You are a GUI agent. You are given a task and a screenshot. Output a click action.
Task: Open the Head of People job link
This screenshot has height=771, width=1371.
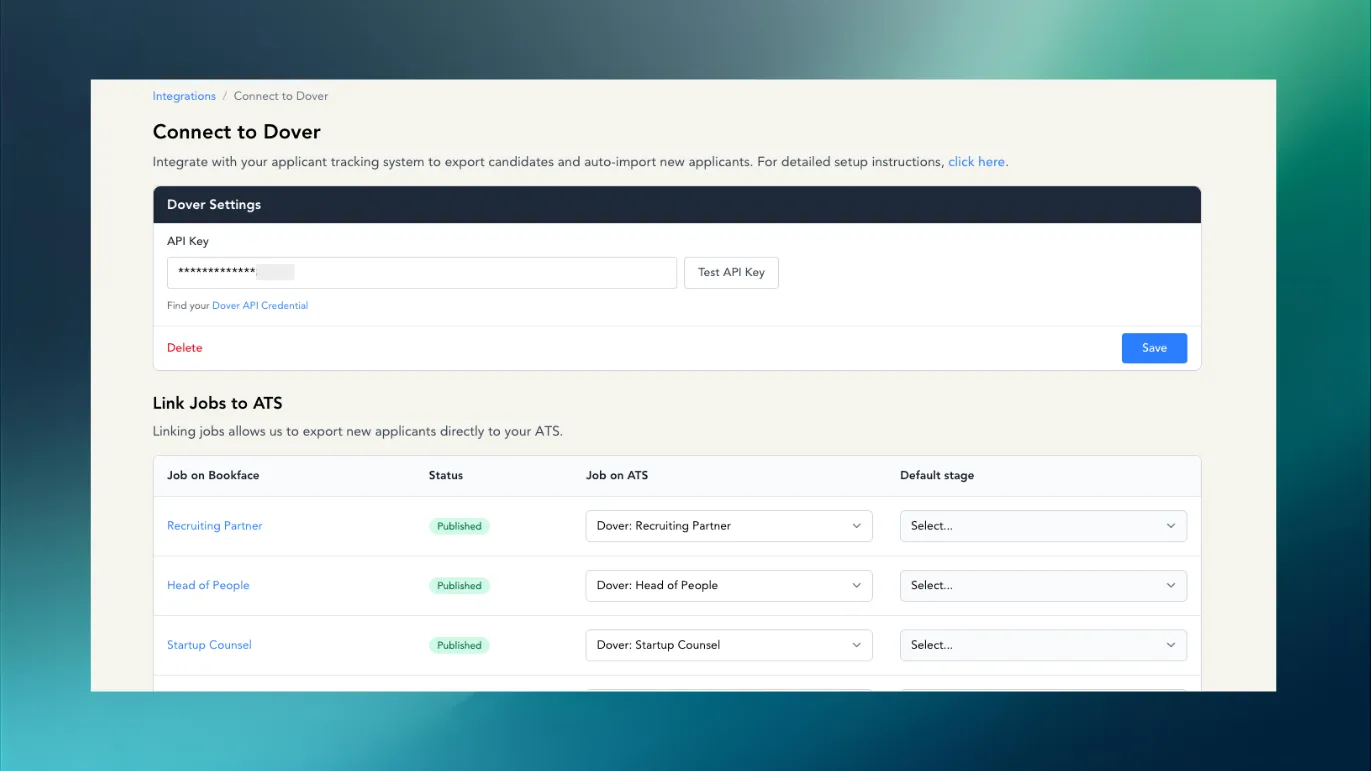pos(208,586)
